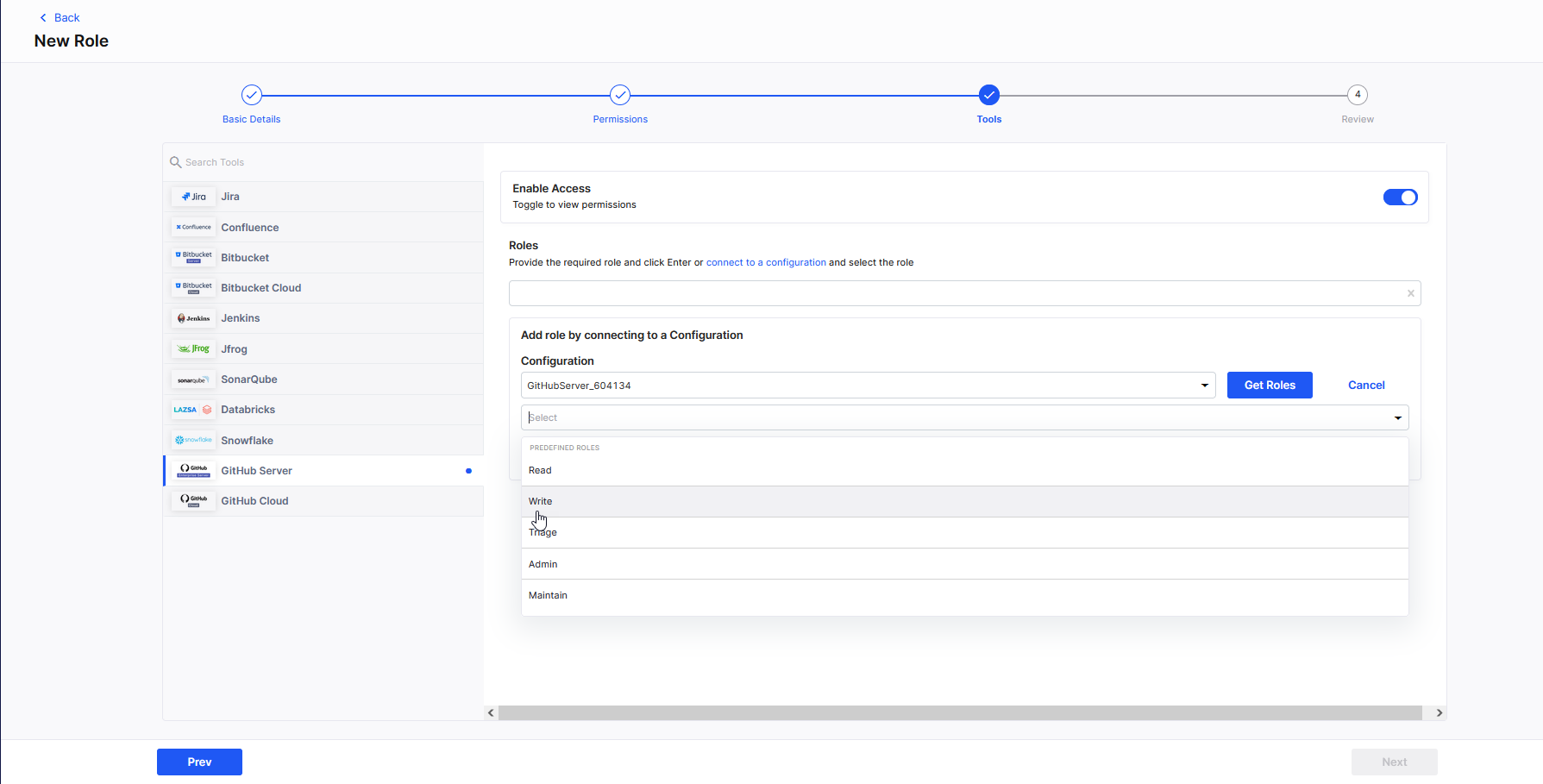Click the Review step label

pyautogui.click(x=1358, y=119)
